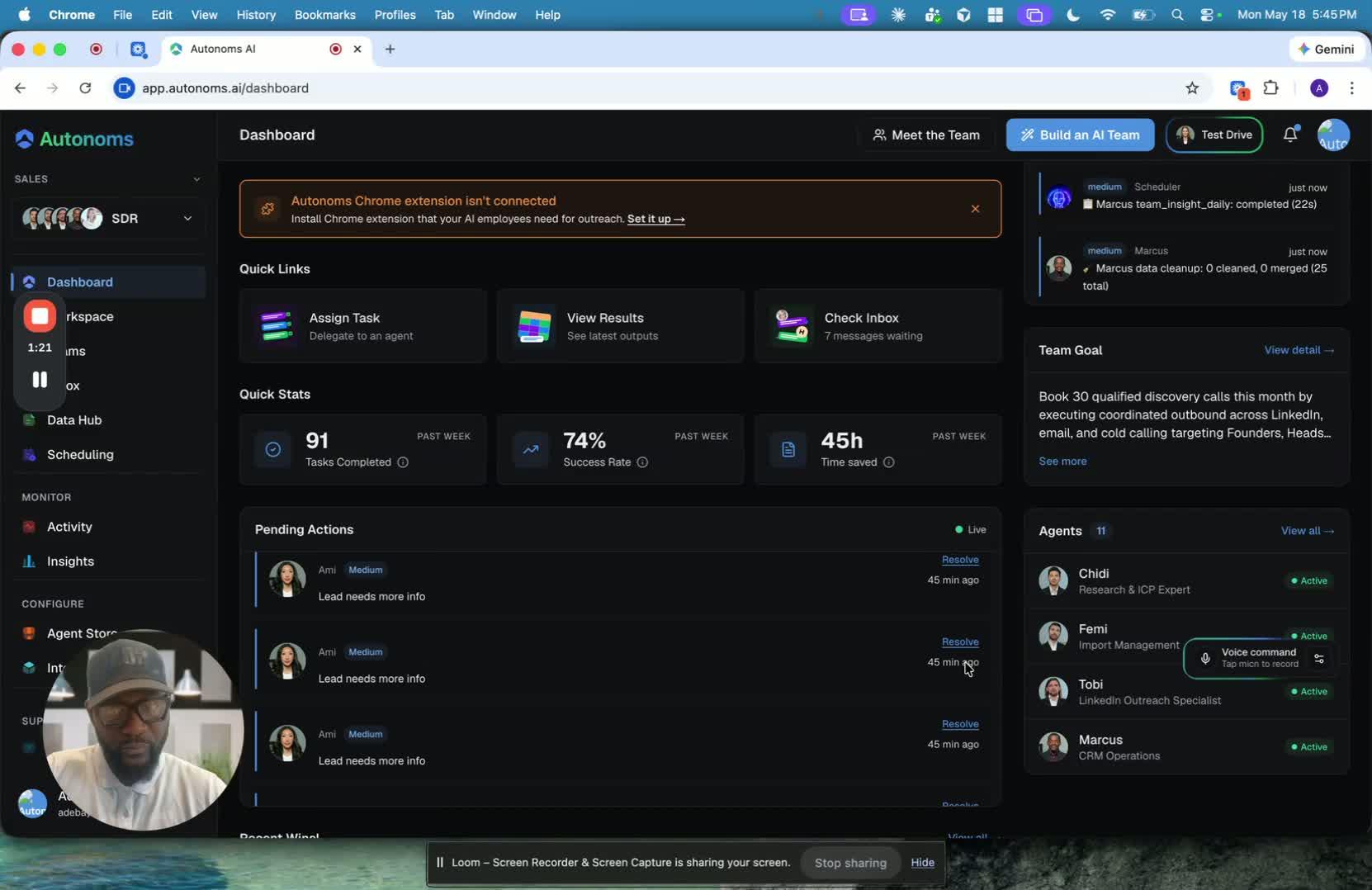Viewport: 1372px width, 890px height.
Task: Show info for Time saved stat
Action: click(x=889, y=462)
